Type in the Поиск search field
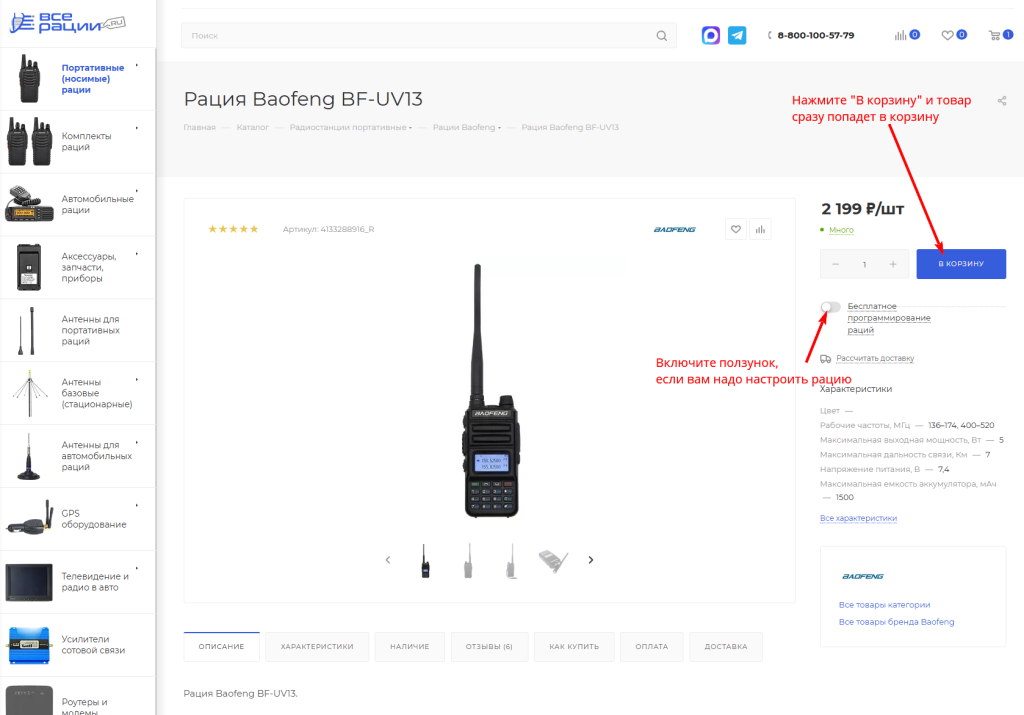 (420, 36)
